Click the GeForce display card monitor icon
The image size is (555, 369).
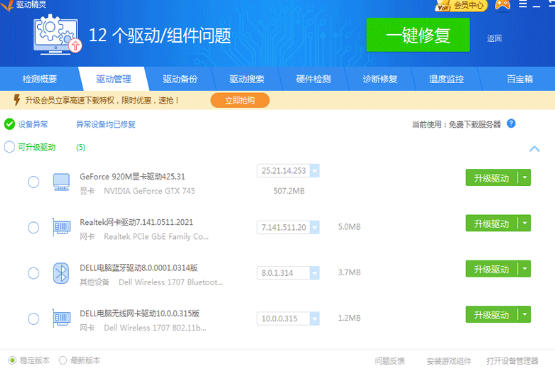click(61, 182)
